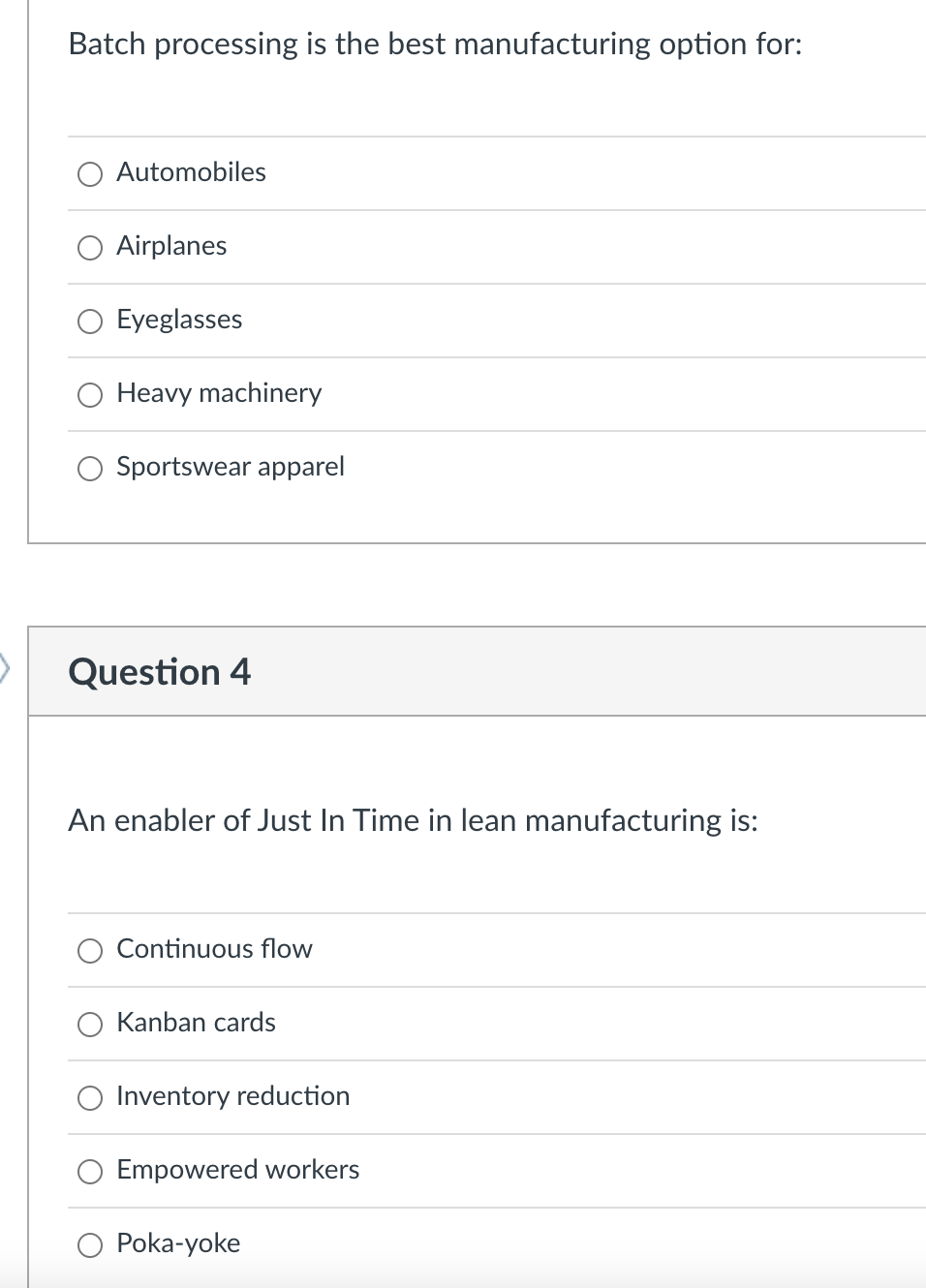Choose the Kanban cards radio button
The width and height of the screenshot is (926, 1288).
click(x=90, y=1025)
